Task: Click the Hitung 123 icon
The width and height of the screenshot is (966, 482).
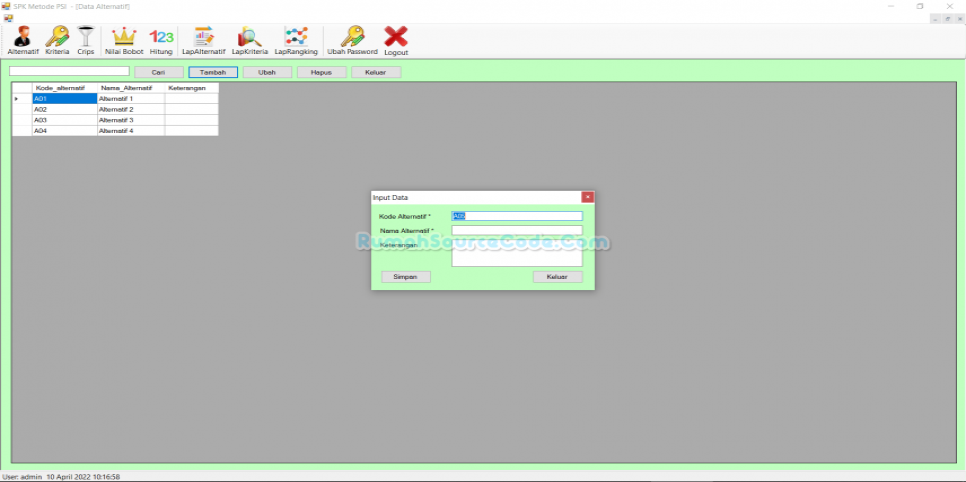Action: tap(161, 40)
